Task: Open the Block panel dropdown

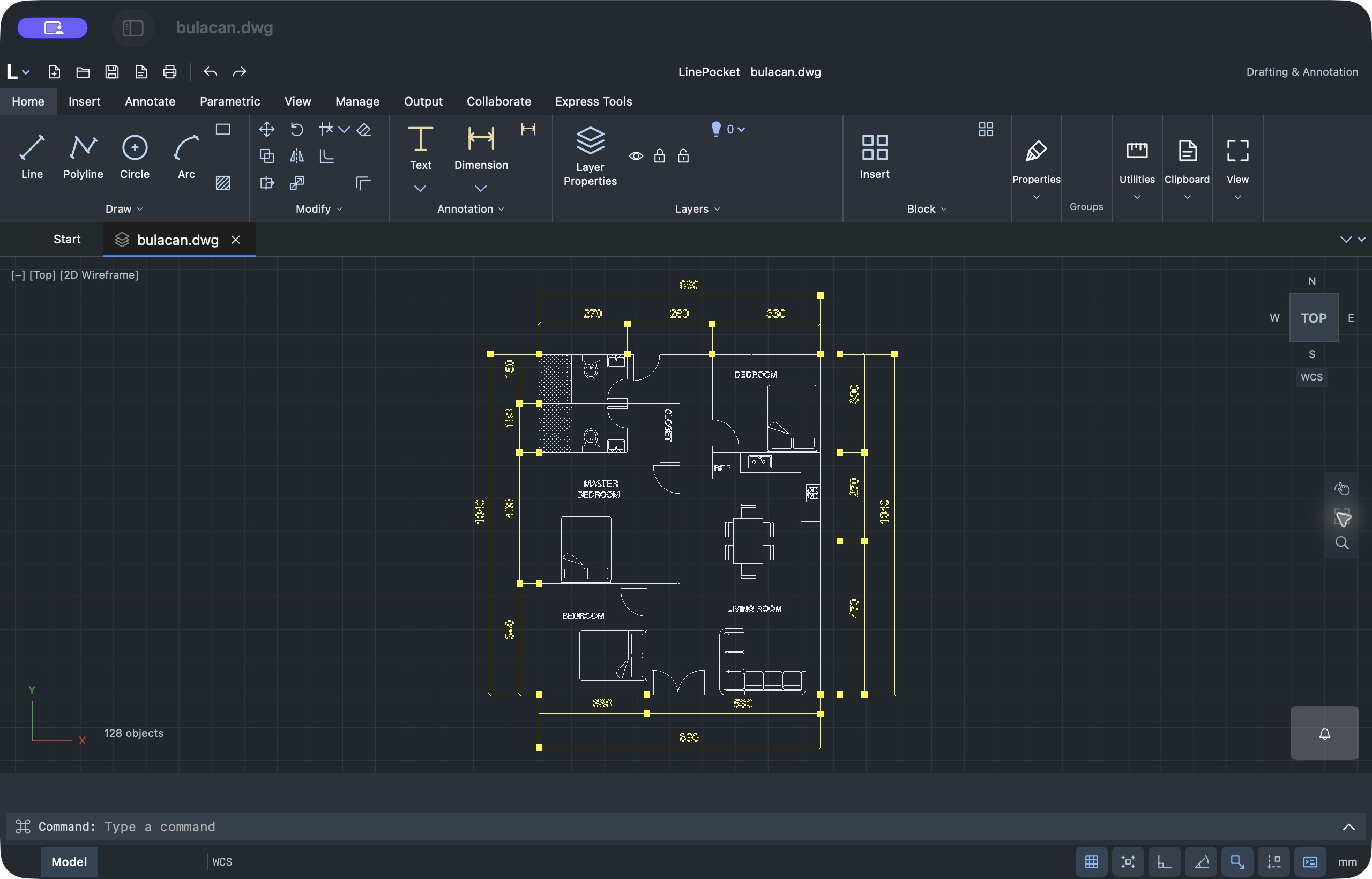Action: (x=927, y=209)
